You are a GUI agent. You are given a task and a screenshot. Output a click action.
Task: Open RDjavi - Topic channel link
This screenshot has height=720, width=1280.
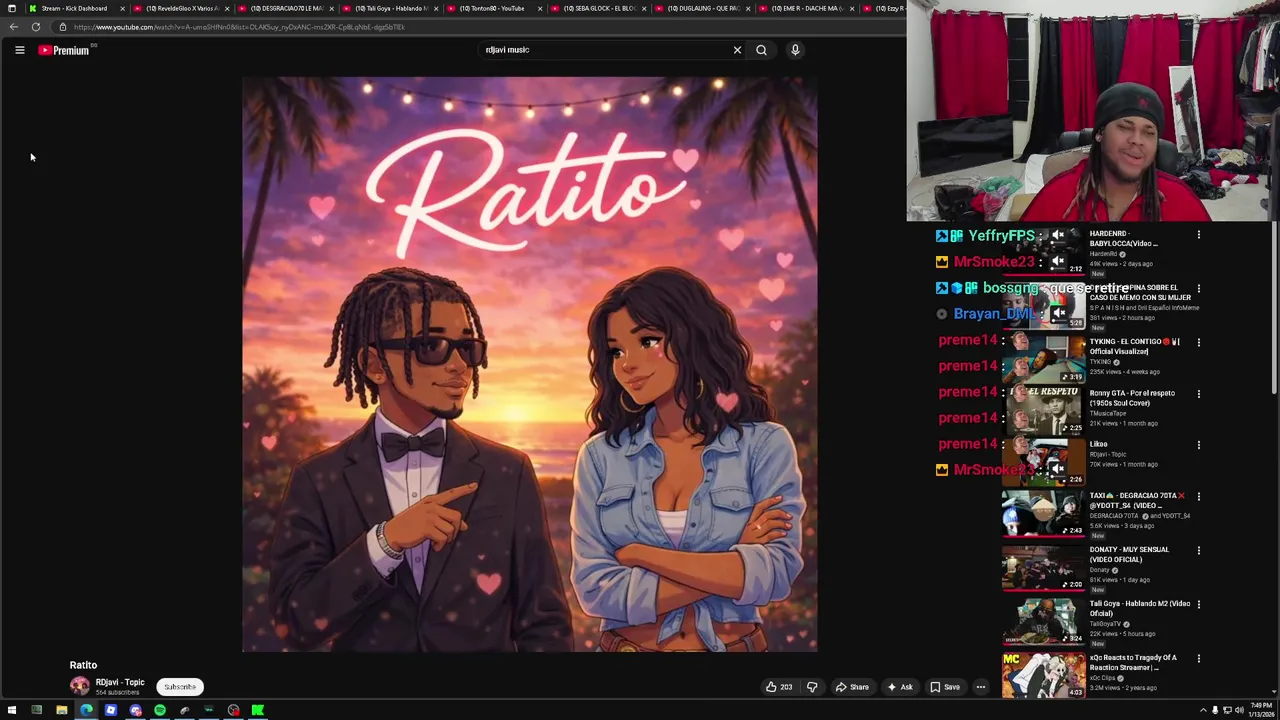point(120,682)
